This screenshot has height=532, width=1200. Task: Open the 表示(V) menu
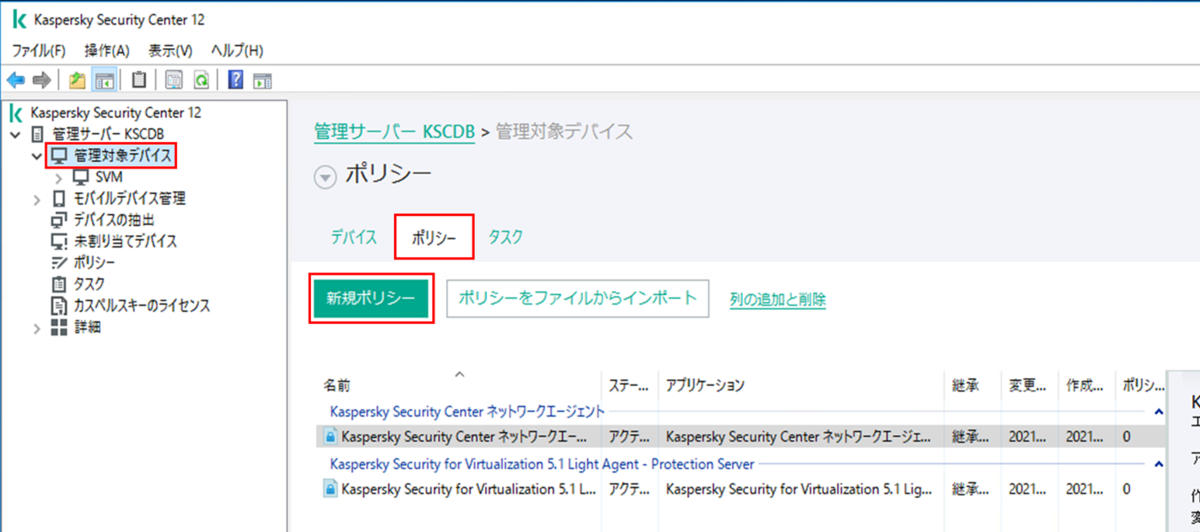[x=170, y=50]
